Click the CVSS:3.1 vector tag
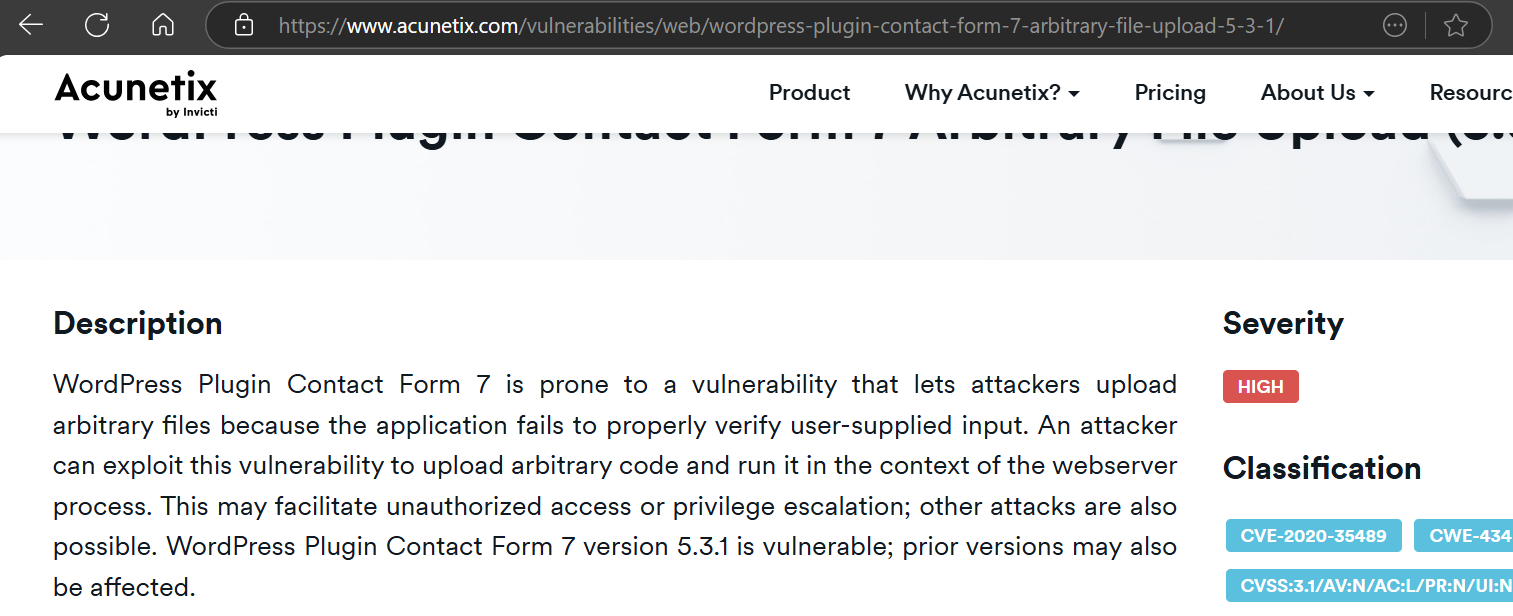1513x616 pixels. coord(1369,585)
